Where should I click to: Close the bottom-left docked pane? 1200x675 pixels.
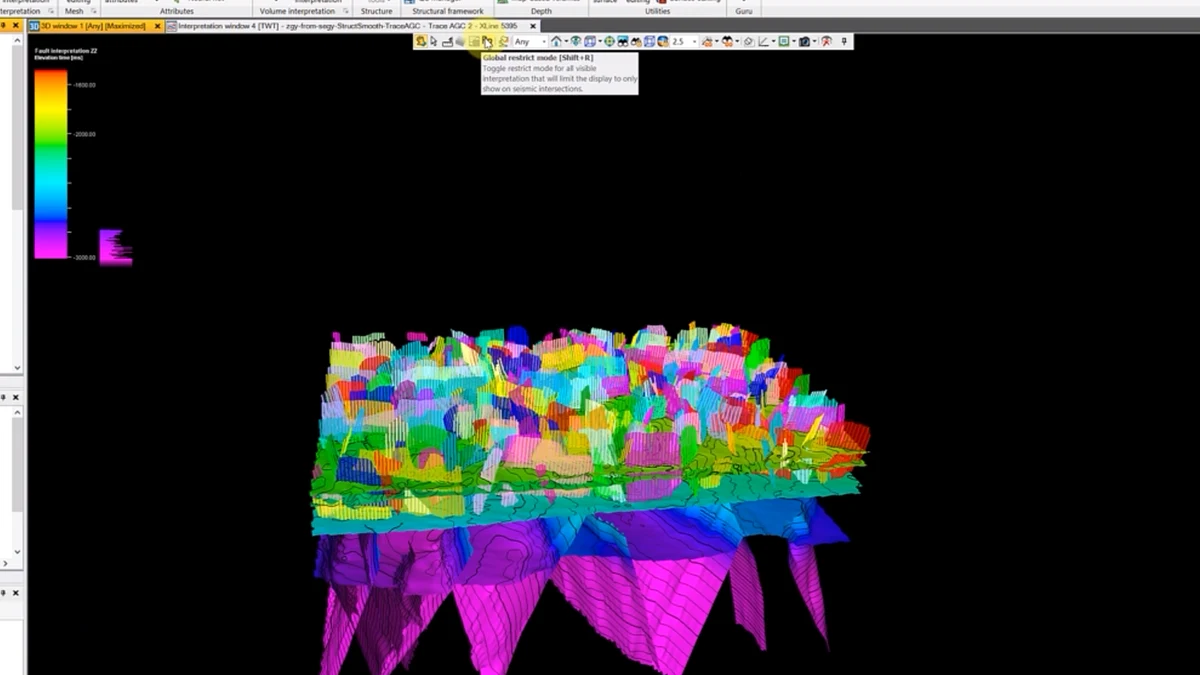[16, 592]
